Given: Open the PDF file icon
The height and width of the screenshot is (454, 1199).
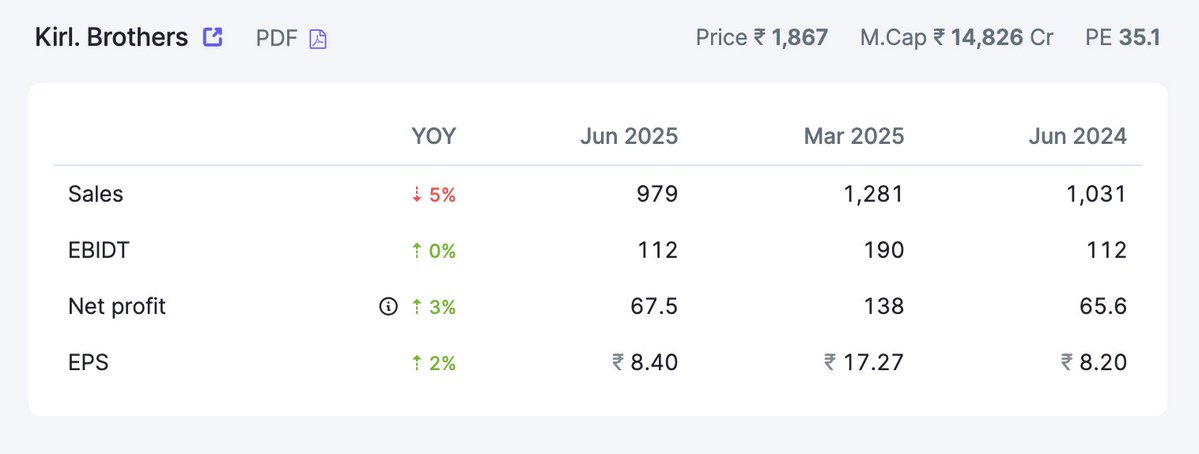Looking at the screenshot, I should coord(318,38).
